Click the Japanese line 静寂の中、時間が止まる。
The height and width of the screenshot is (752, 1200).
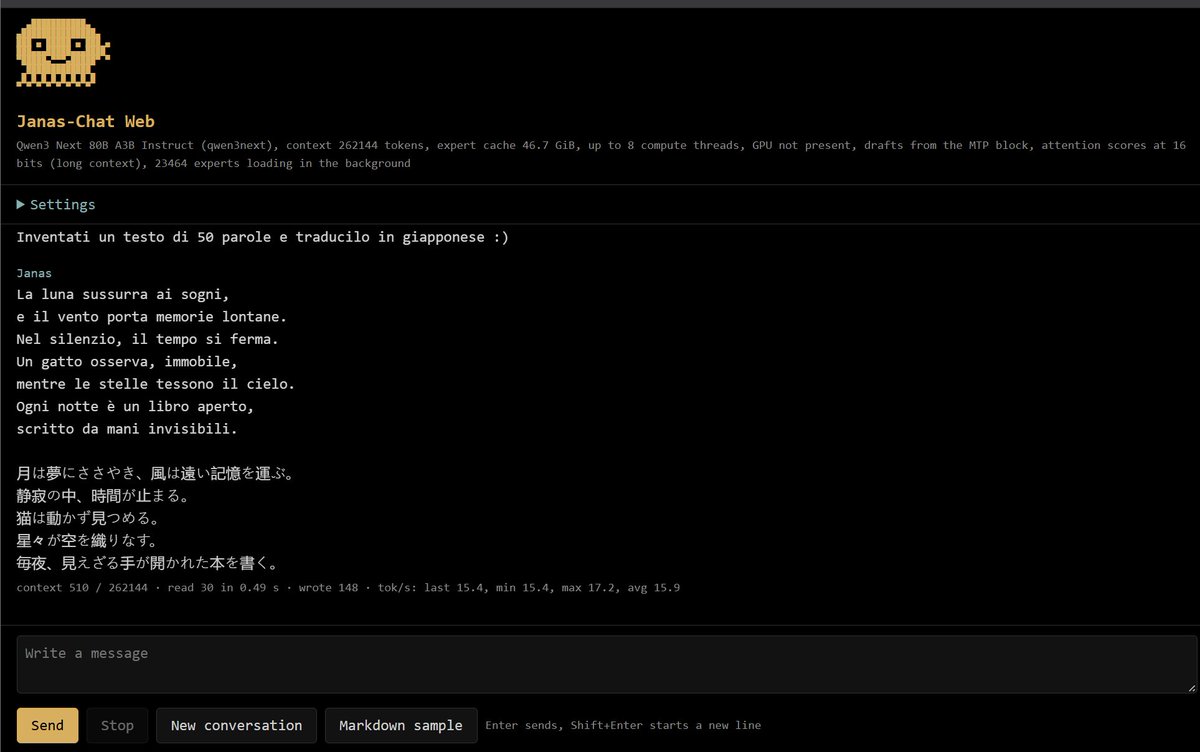tap(102, 496)
